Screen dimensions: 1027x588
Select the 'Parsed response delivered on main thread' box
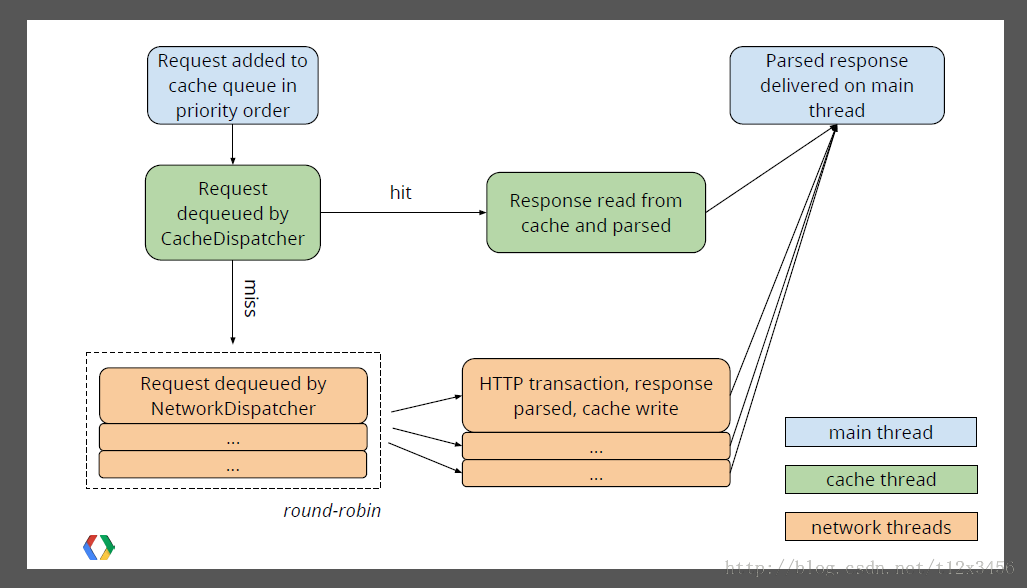(x=836, y=85)
